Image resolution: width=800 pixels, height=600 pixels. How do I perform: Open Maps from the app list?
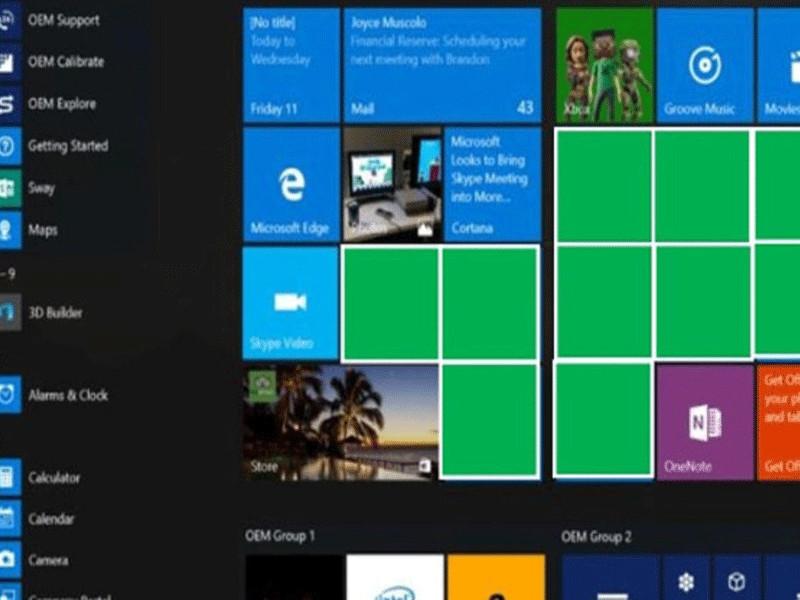29,230
